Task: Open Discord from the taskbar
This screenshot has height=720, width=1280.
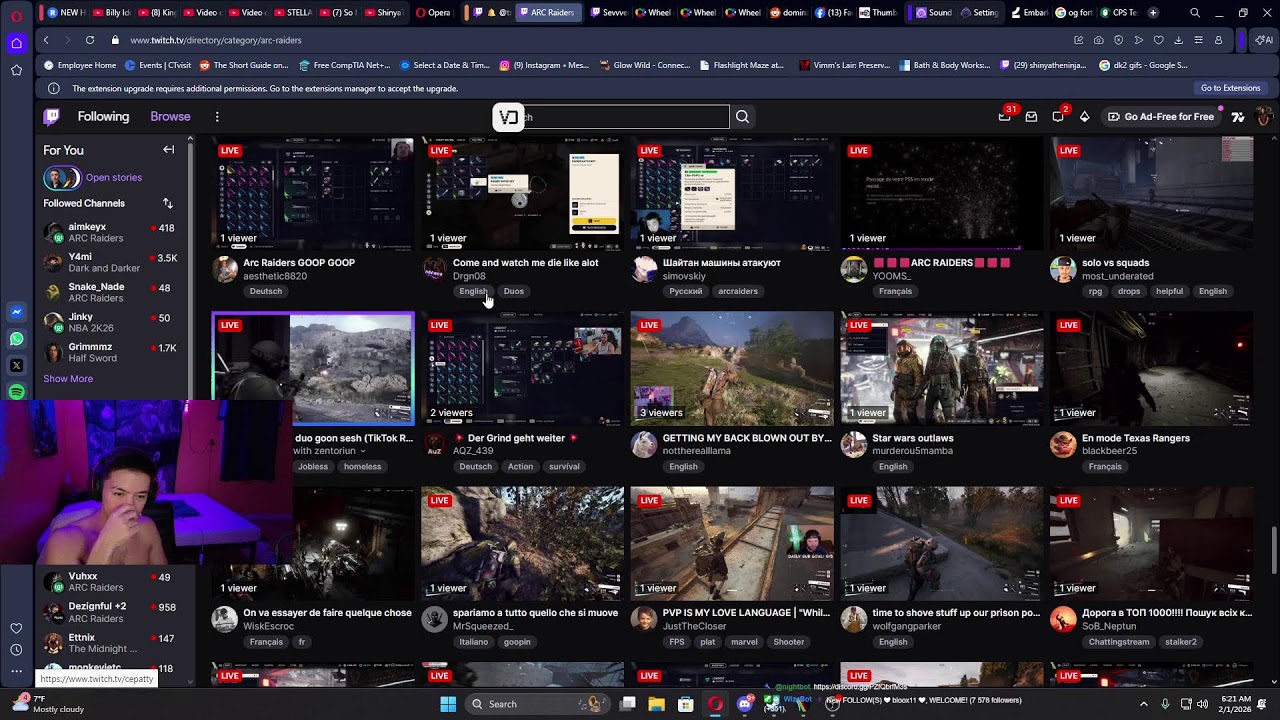Action: click(744, 704)
